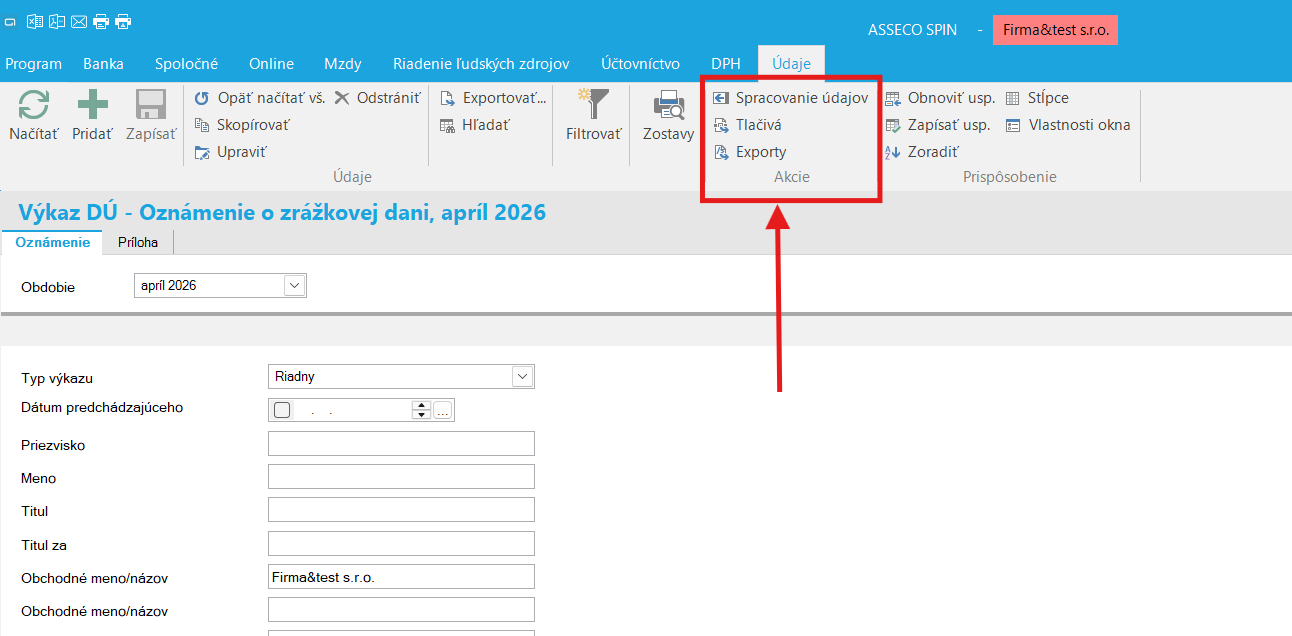Viewport: 1292px width, 636px height.
Task: Open Vlastnosti okna
Action: (1068, 125)
